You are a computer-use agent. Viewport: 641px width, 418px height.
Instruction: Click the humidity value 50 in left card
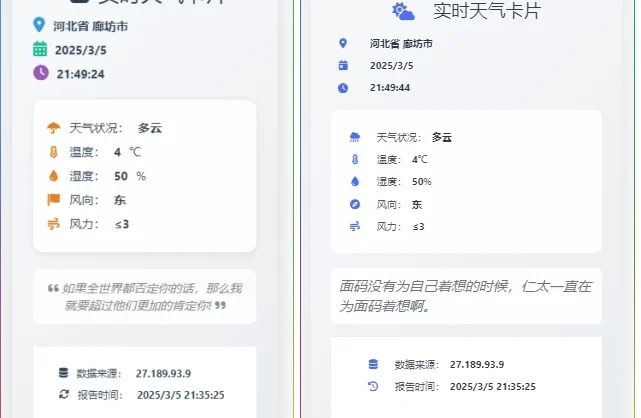[121, 176]
